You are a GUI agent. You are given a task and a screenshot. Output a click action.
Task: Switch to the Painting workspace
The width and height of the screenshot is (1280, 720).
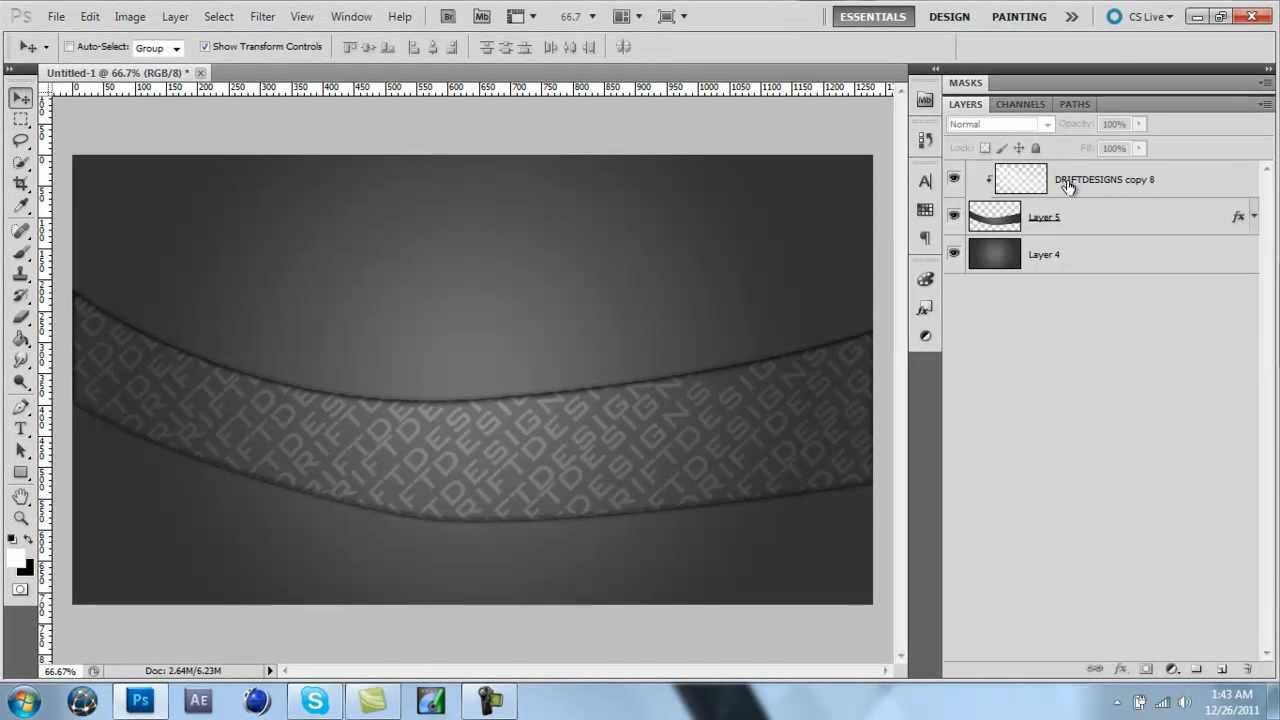pyautogui.click(x=1019, y=17)
